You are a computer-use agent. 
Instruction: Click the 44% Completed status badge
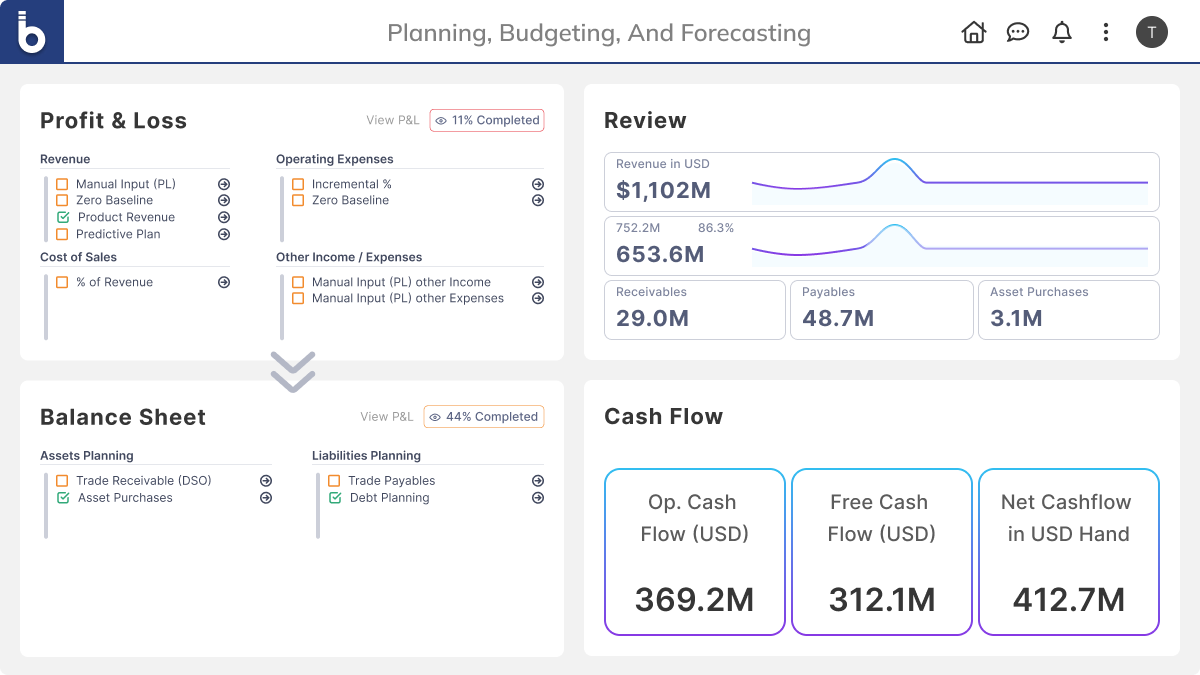click(x=484, y=417)
